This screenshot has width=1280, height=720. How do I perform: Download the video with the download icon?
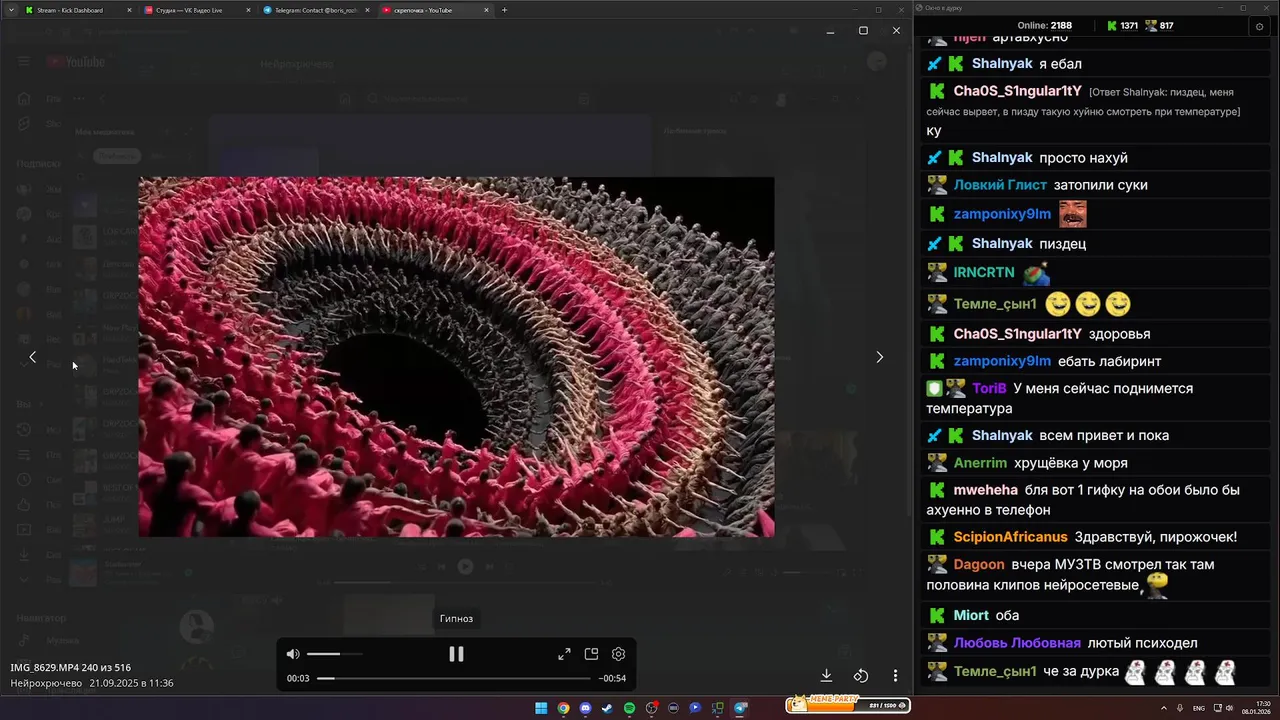(x=826, y=676)
